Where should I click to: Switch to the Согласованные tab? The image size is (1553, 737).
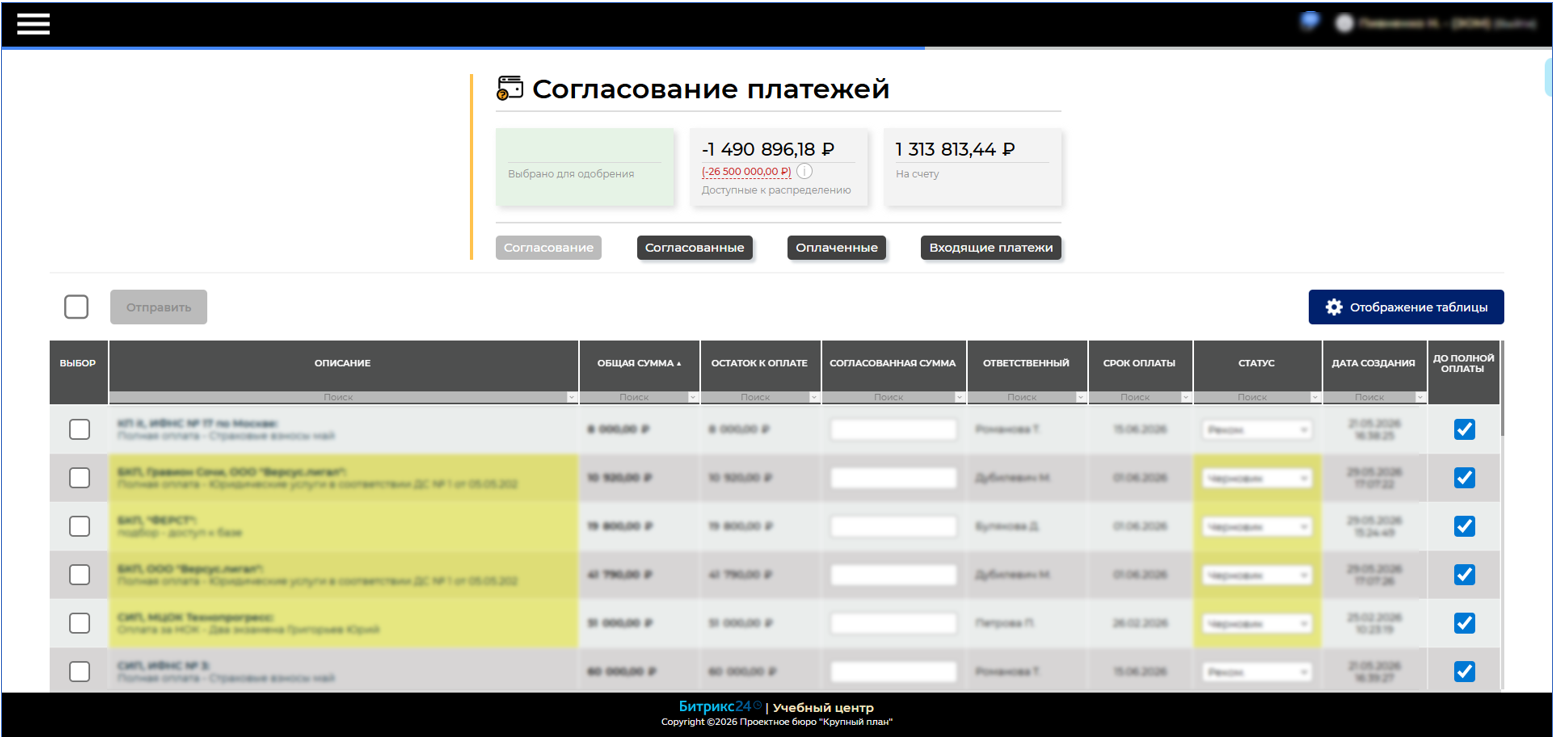694,247
